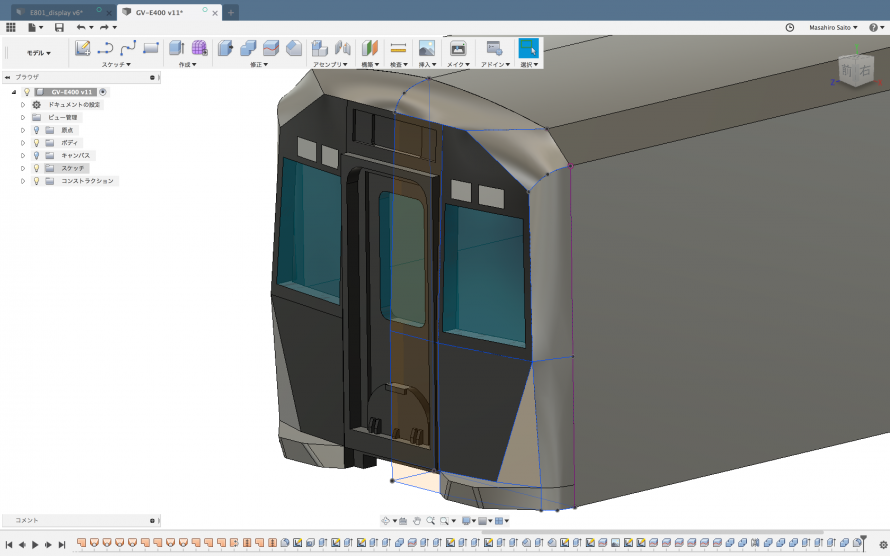Click the New Component assembly icon
The image size is (890, 556).
pyautogui.click(x=320, y=48)
